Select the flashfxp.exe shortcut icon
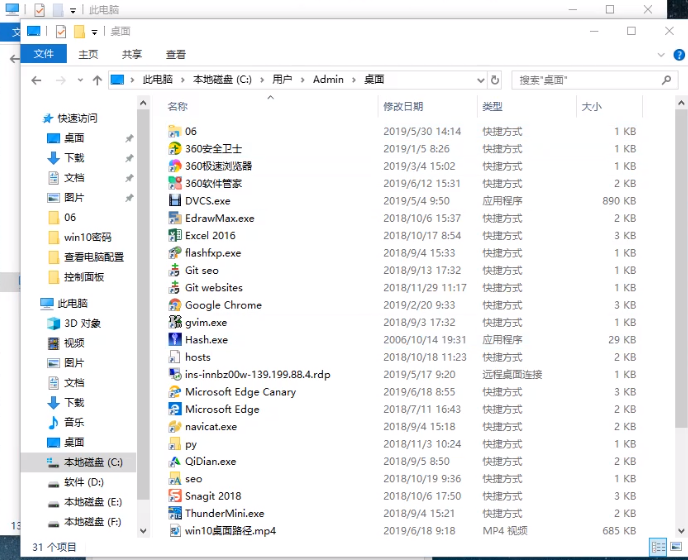Screen dimensions: 688x560 175,253
